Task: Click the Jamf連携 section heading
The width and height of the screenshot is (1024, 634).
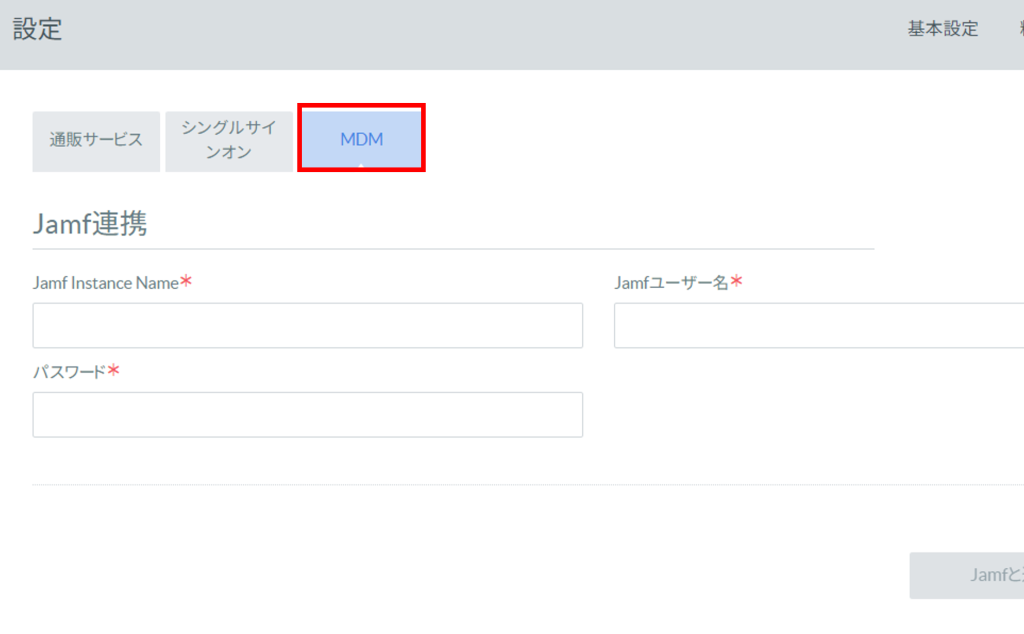Action: (91, 224)
